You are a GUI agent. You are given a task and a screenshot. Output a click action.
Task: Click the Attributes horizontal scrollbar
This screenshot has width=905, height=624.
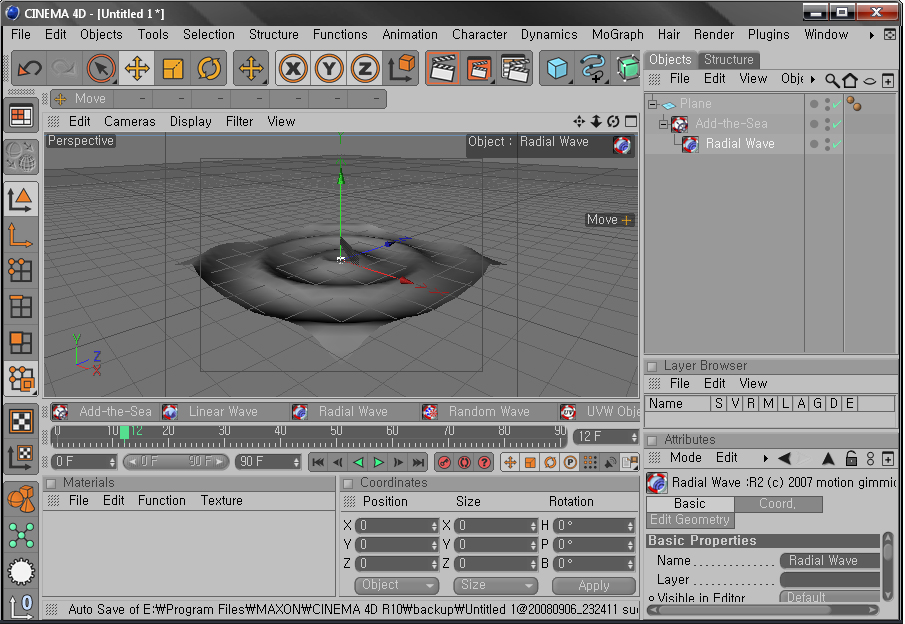pos(762,610)
